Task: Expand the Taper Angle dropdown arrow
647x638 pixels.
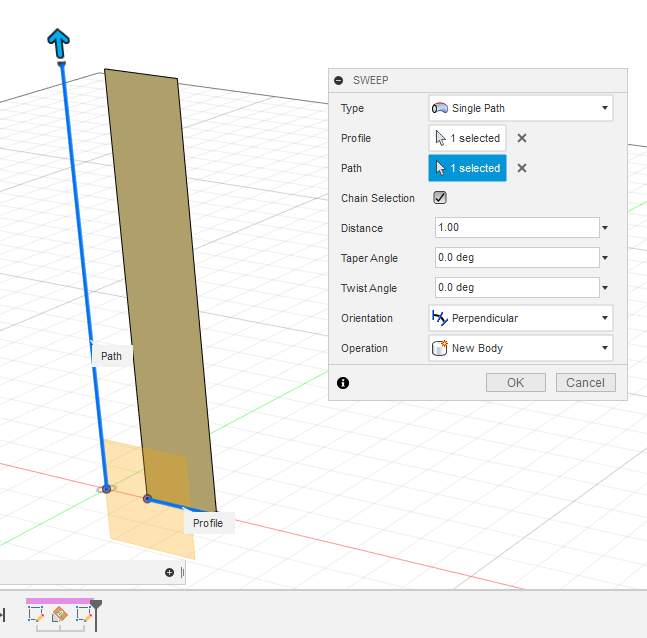Action: point(605,258)
